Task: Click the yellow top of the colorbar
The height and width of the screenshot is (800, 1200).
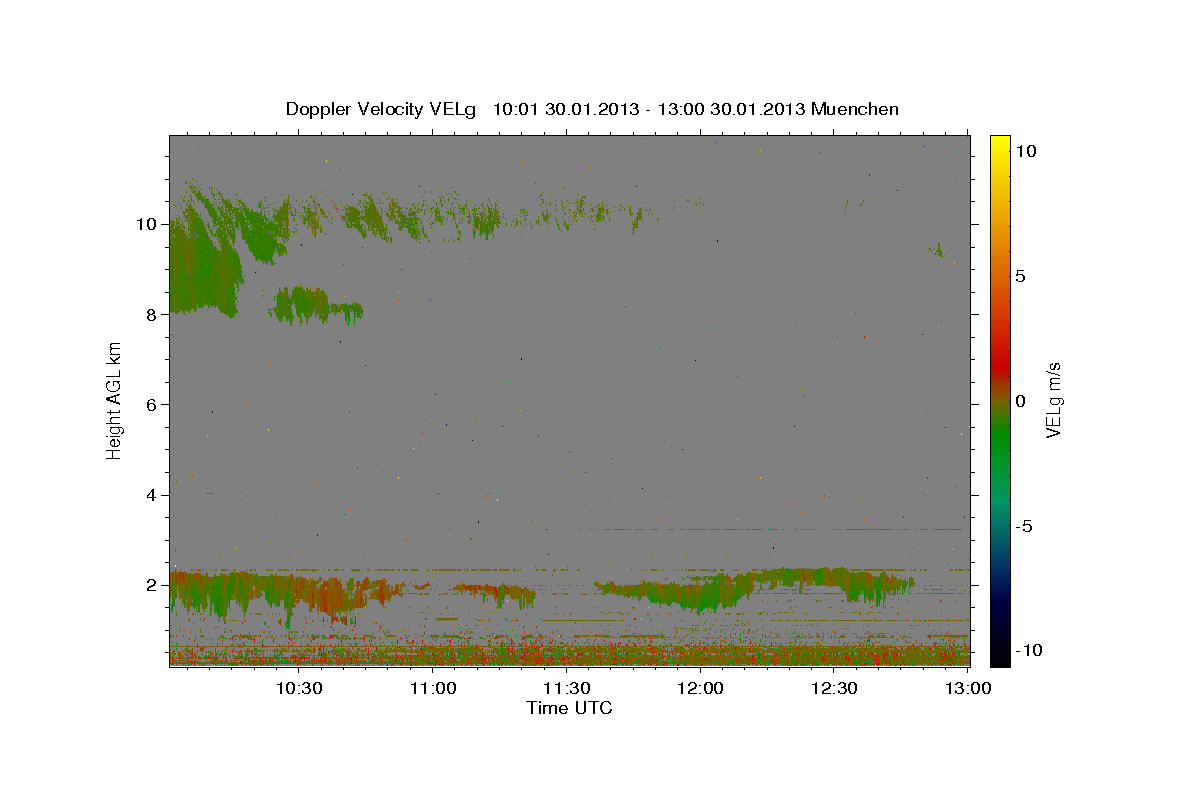Action: [999, 145]
